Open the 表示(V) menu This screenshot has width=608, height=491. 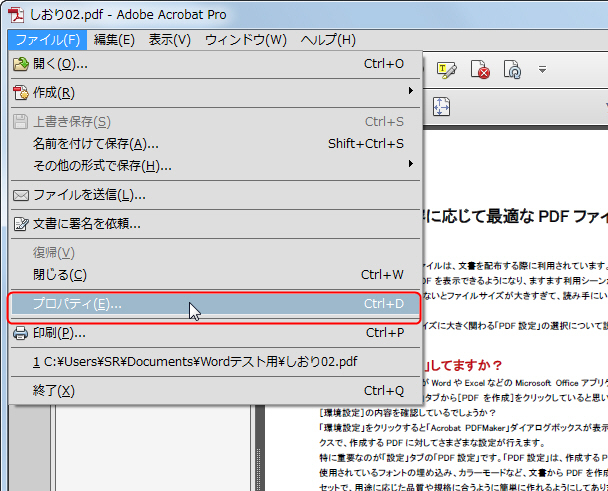point(169,40)
